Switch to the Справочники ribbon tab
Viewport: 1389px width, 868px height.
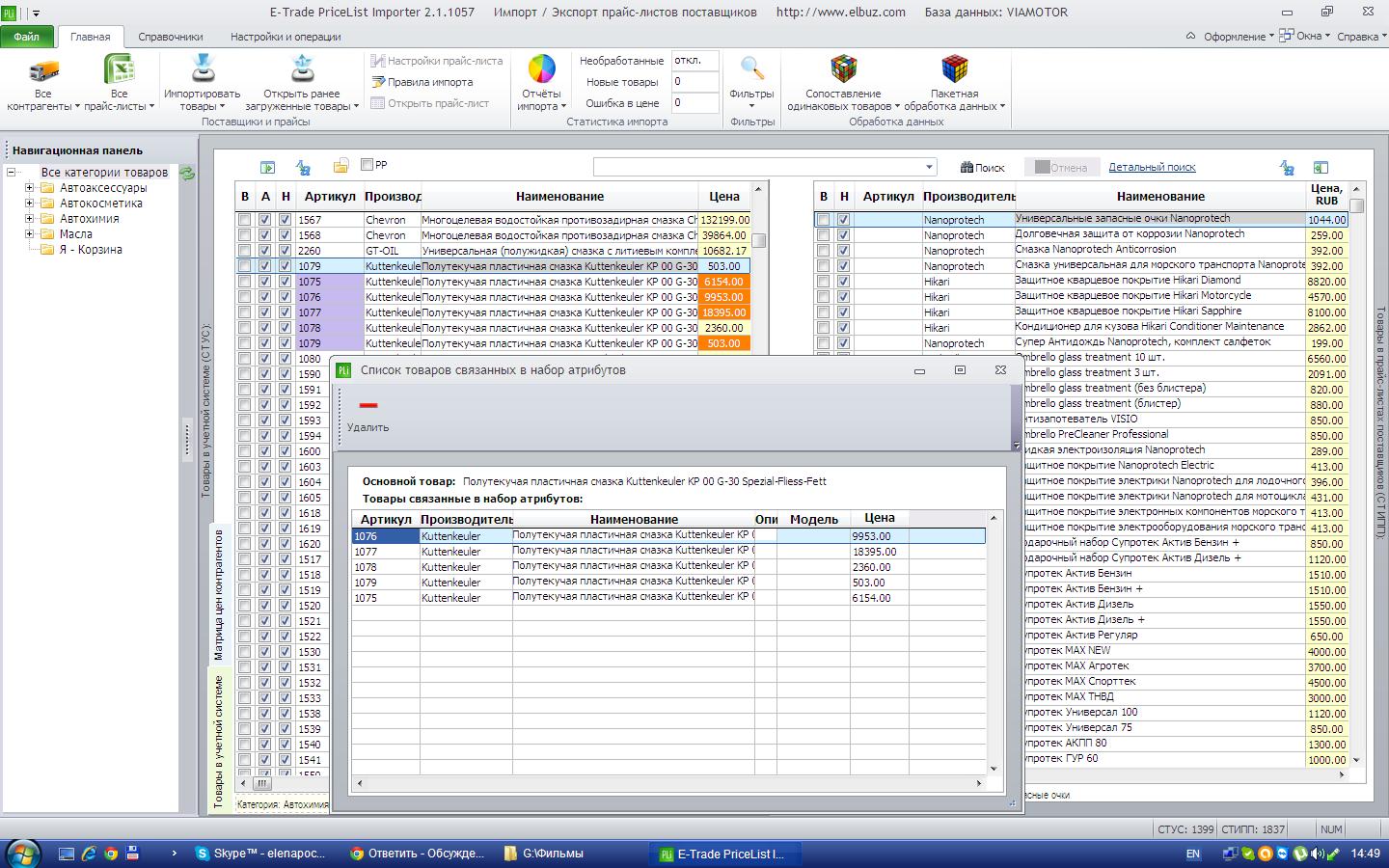[171, 37]
